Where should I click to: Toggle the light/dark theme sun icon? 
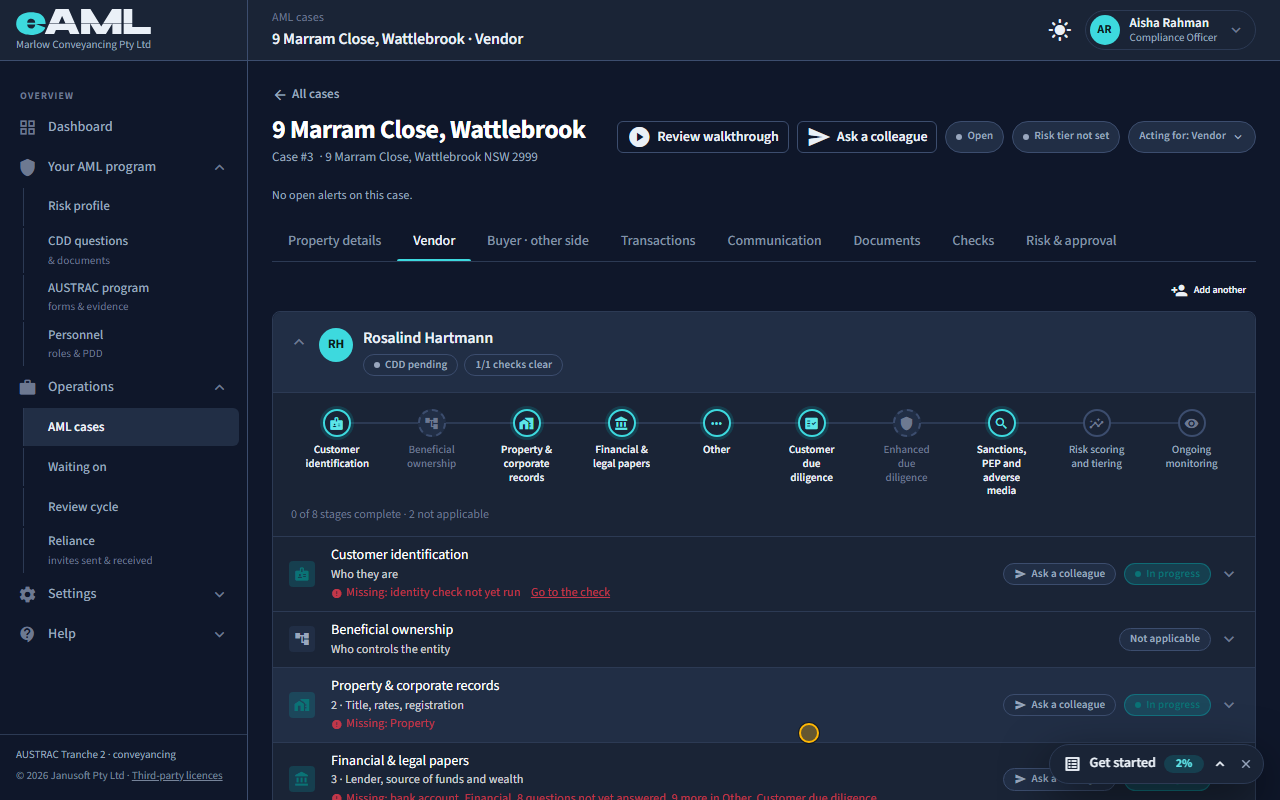pyautogui.click(x=1059, y=30)
